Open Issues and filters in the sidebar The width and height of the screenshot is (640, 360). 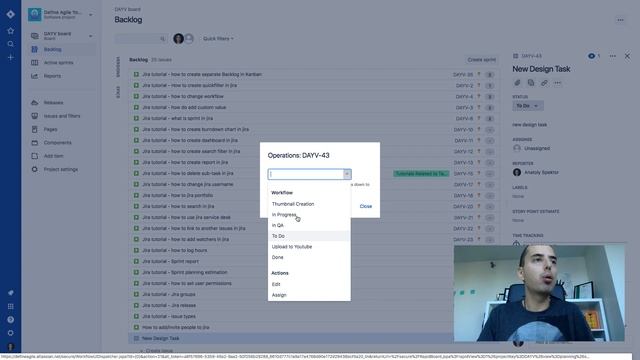point(62,116)
